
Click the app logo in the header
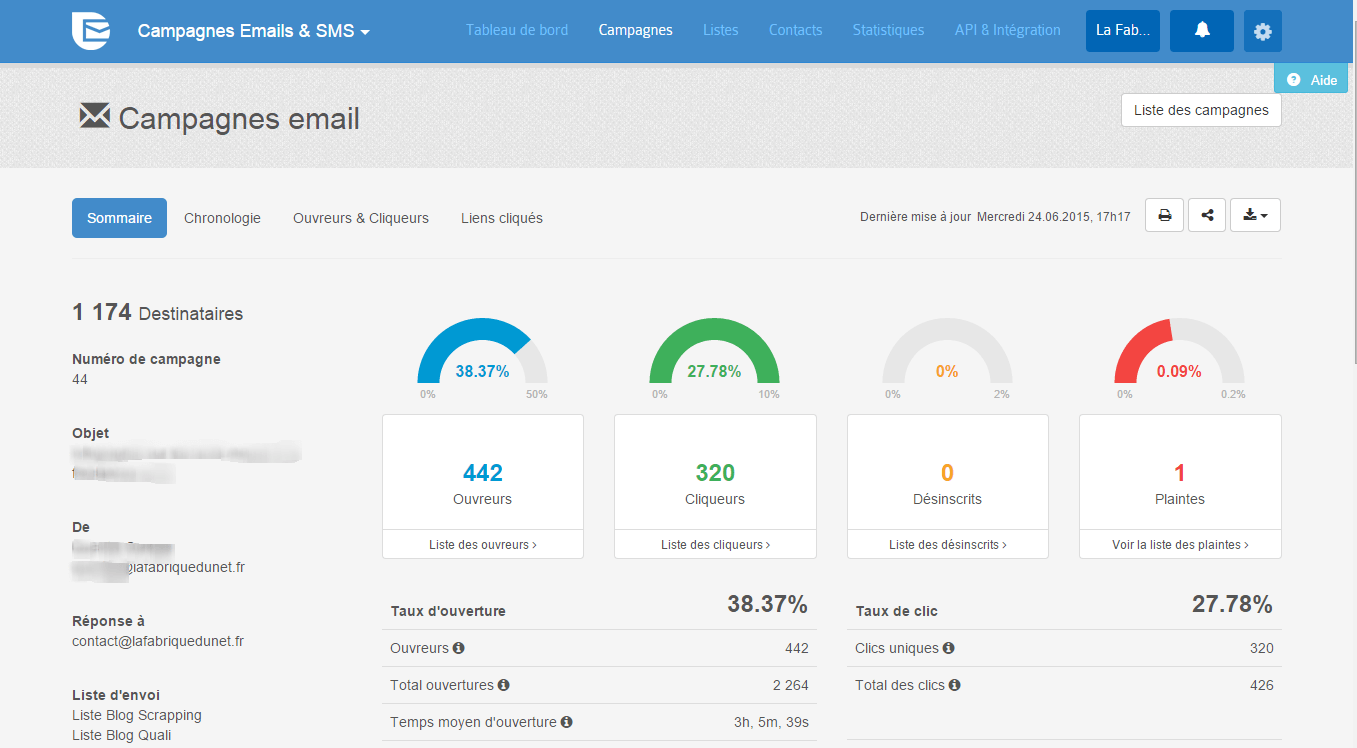[91, 31]
